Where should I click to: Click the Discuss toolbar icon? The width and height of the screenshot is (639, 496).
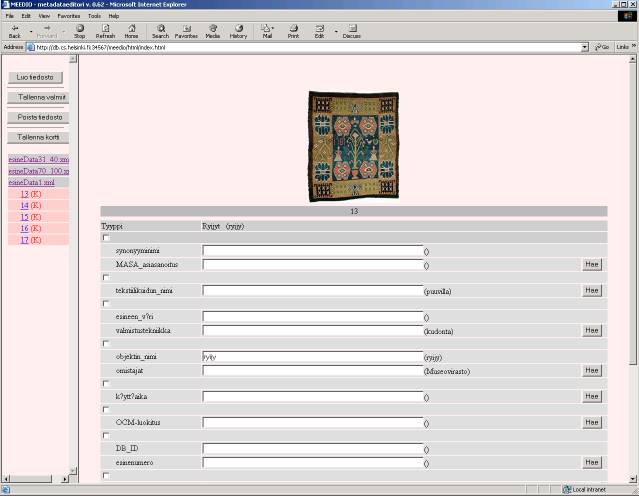coord(352,31)
